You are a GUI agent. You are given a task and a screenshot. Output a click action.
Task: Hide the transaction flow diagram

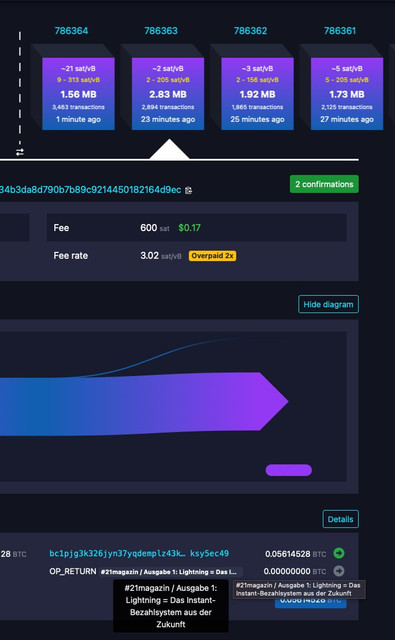pyautogui.click(x=328, y=304)
